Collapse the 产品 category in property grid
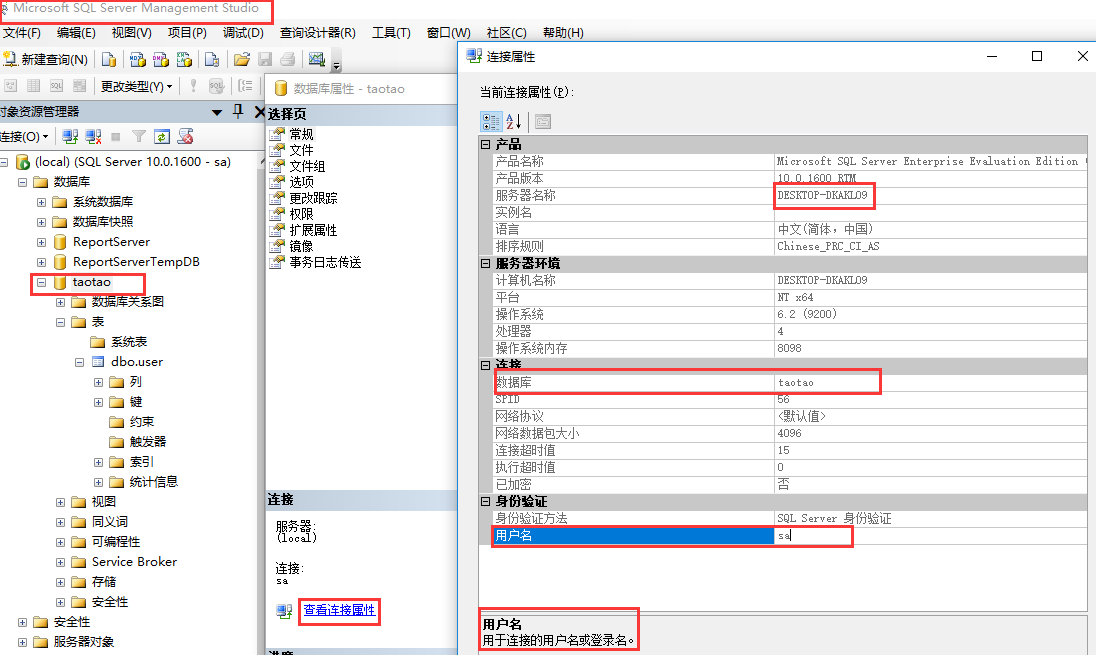1096x655 pixels. 486,145
